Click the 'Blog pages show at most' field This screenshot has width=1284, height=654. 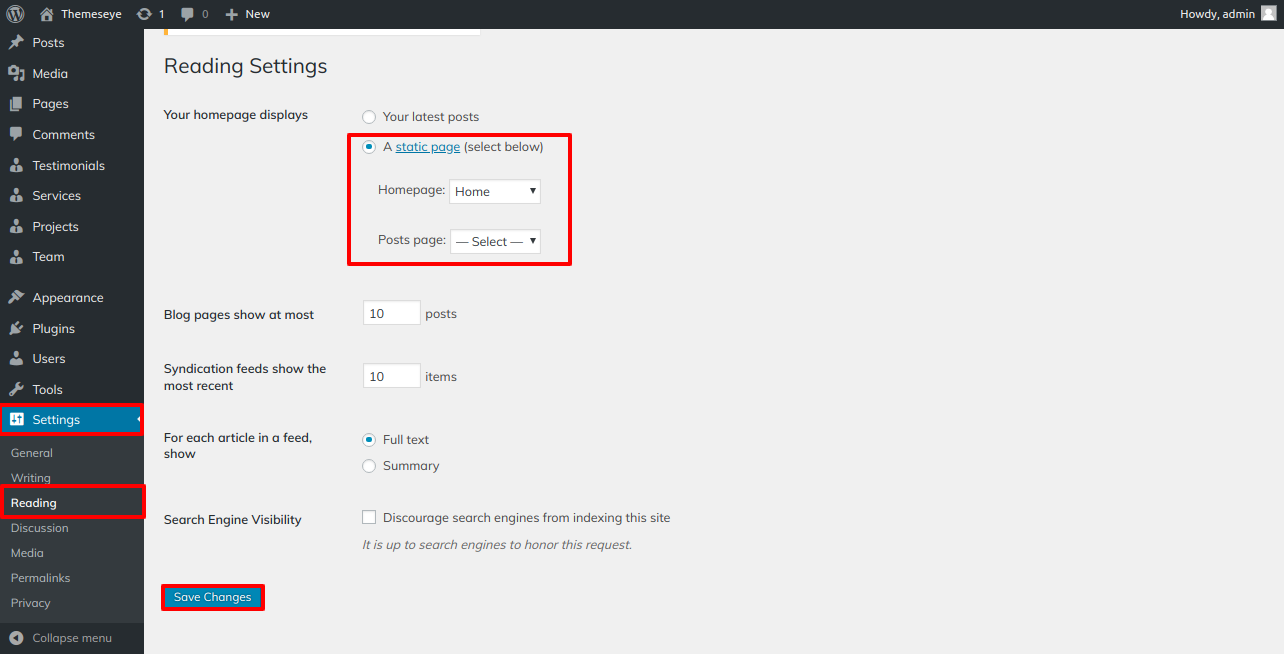click(x=391, y=312)
